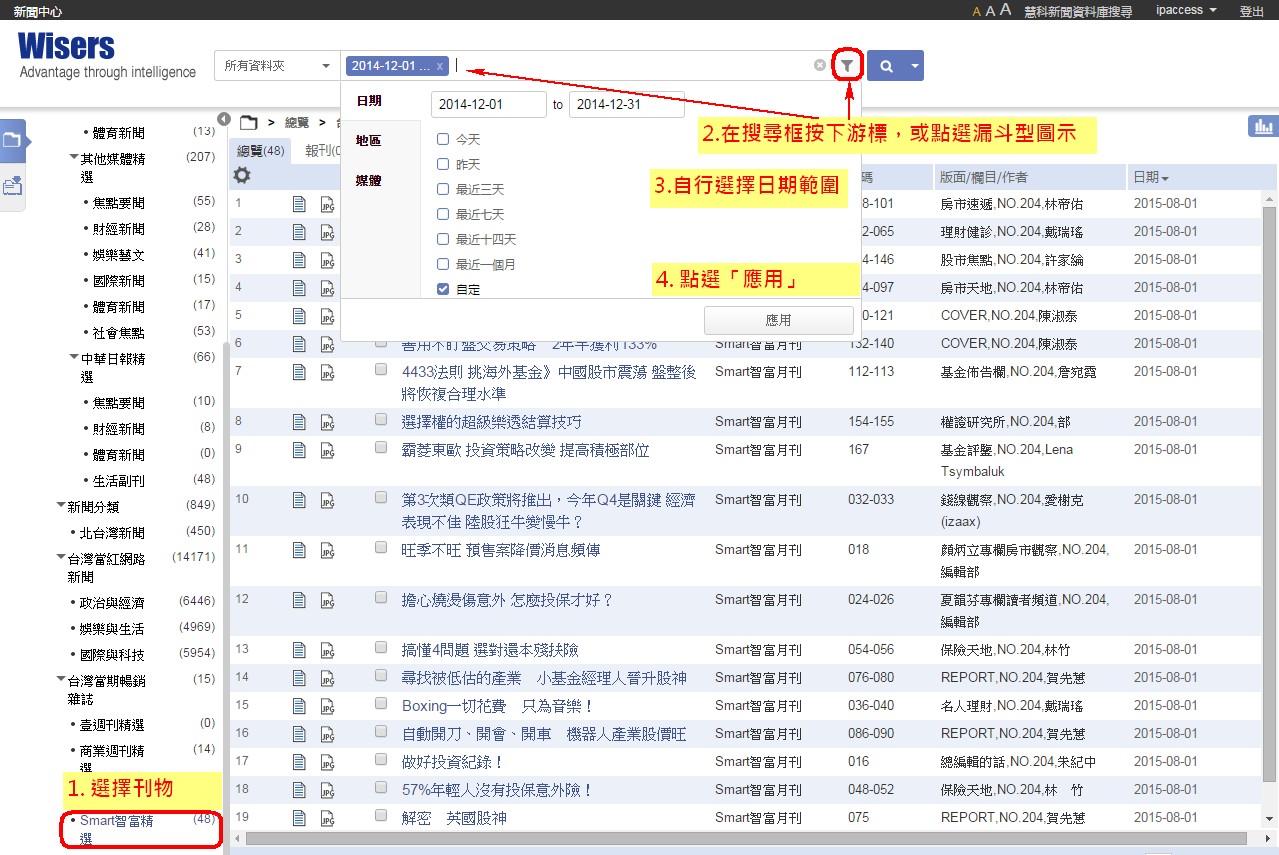Open the article 擔心燒燙傷意外 怎麼投保才好？
Viewport: 1279px width, 855px height.
point(507,600)
